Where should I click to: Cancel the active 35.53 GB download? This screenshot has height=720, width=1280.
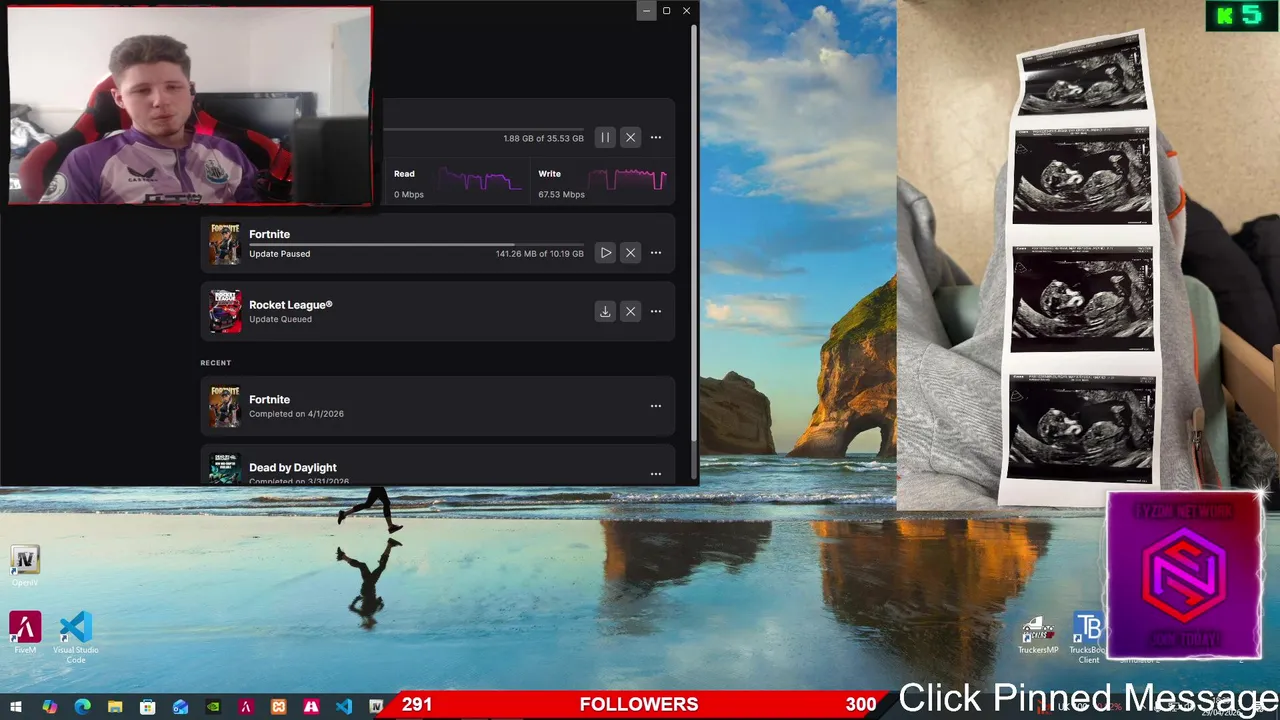[x=630, y=137]
